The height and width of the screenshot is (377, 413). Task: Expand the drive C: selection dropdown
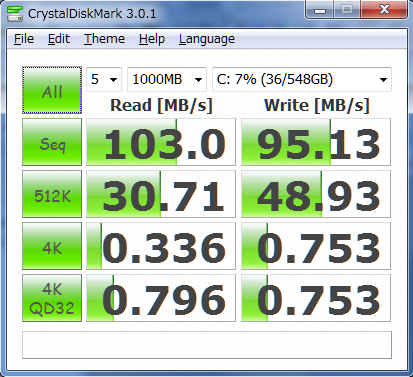tap(302, 79)
